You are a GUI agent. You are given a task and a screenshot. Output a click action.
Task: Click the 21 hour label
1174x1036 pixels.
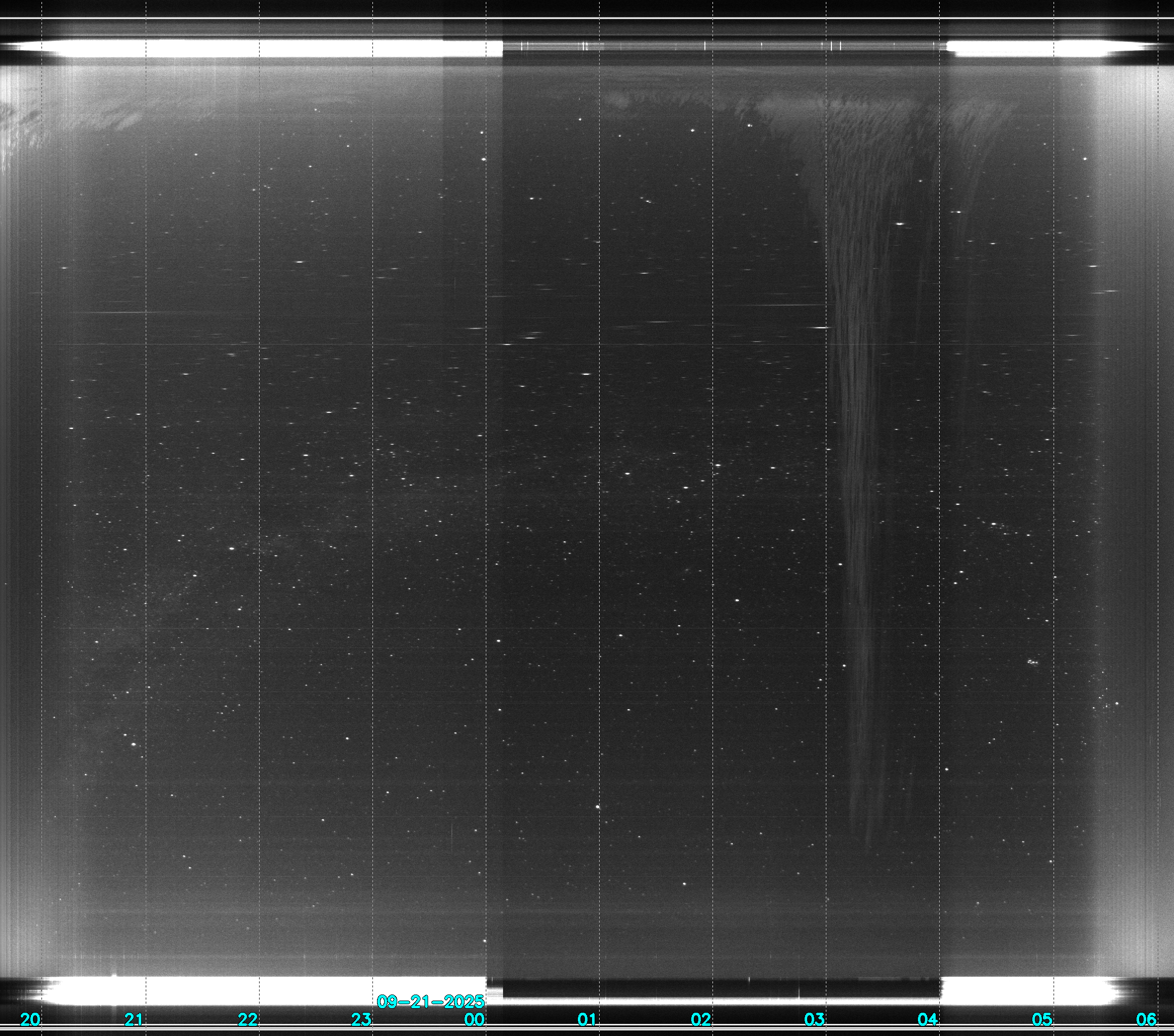tap(133, 1019)
